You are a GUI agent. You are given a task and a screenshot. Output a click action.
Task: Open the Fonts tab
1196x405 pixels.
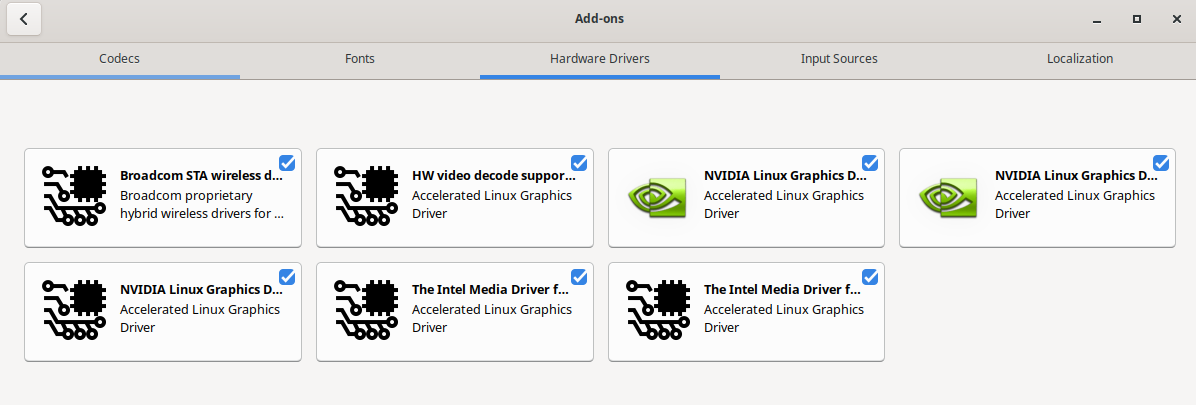tap(359, 59)
